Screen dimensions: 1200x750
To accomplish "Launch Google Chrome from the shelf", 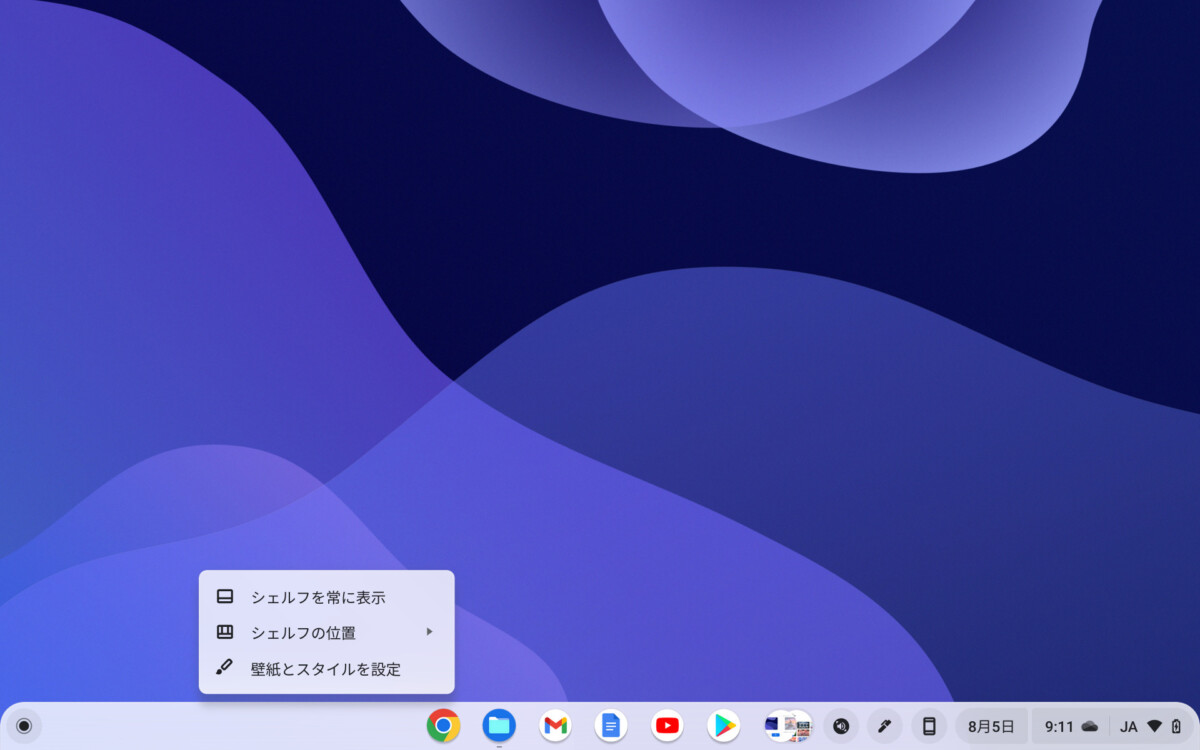I will [443, 726].
